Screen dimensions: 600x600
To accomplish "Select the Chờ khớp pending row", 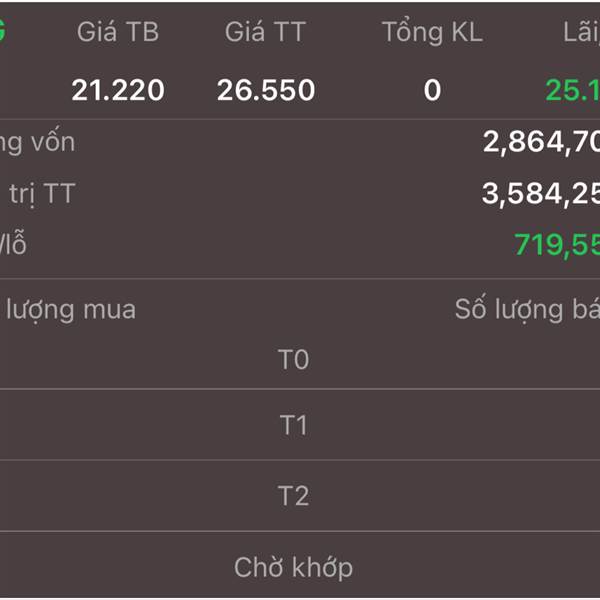I will tap(300, 567).
